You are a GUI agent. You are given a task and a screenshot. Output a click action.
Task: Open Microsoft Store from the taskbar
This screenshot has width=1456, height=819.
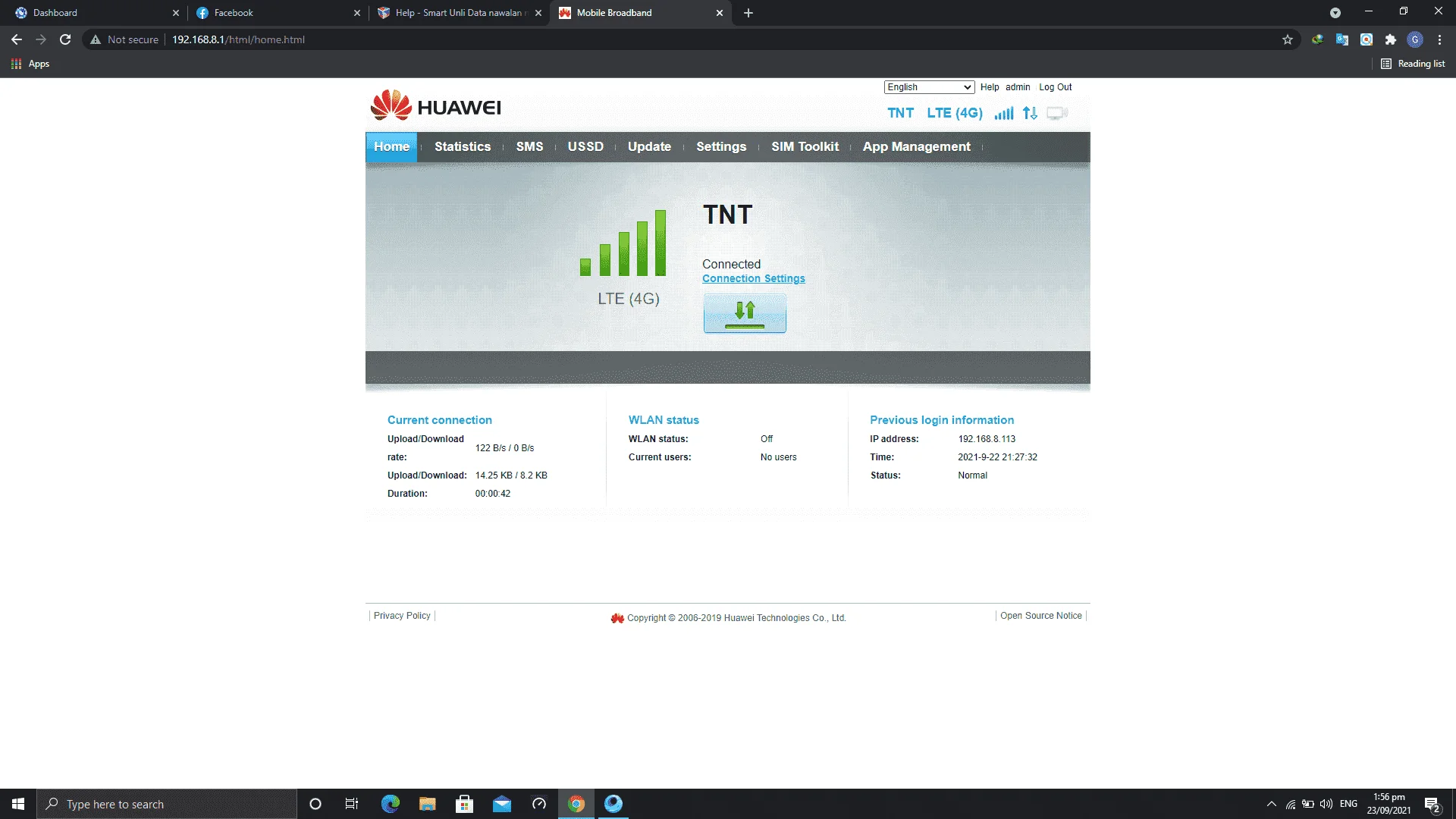[x=464, y=804]
